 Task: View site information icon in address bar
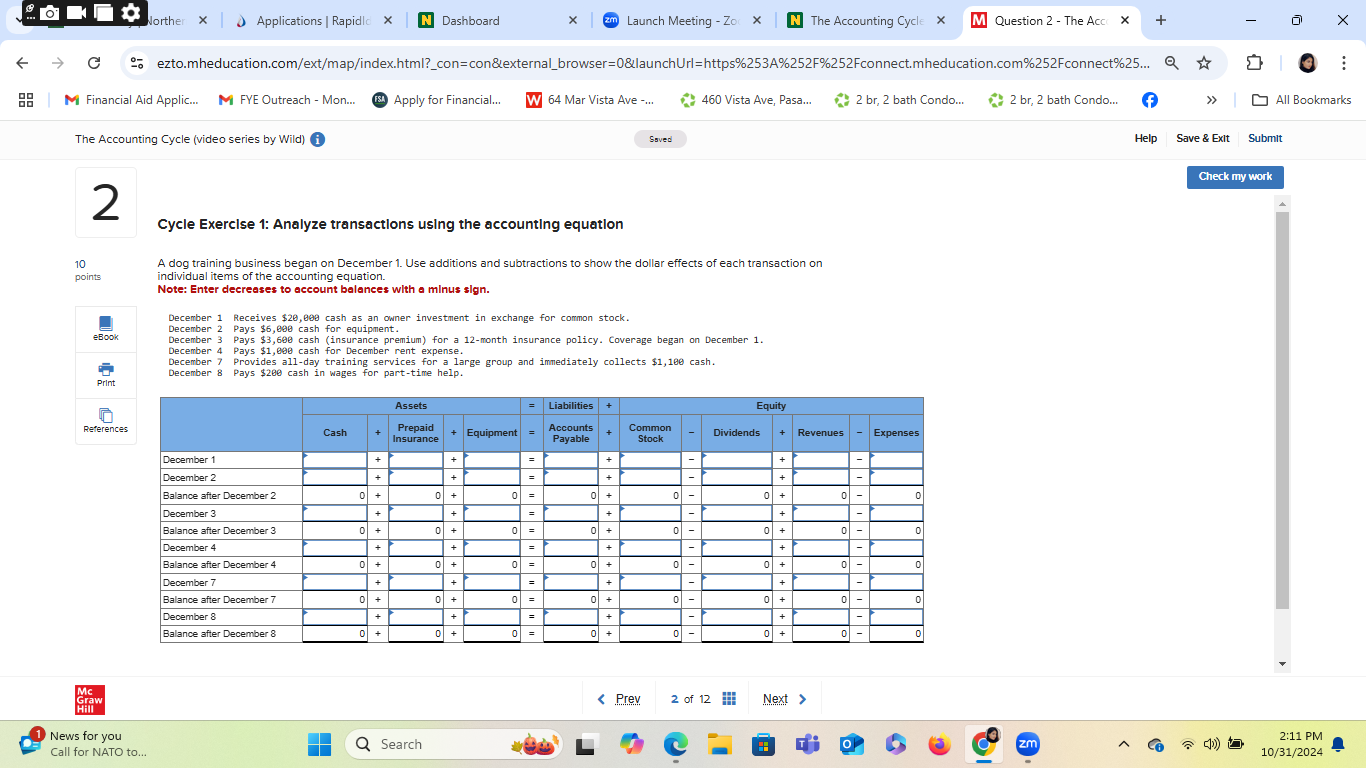[138, 63]
